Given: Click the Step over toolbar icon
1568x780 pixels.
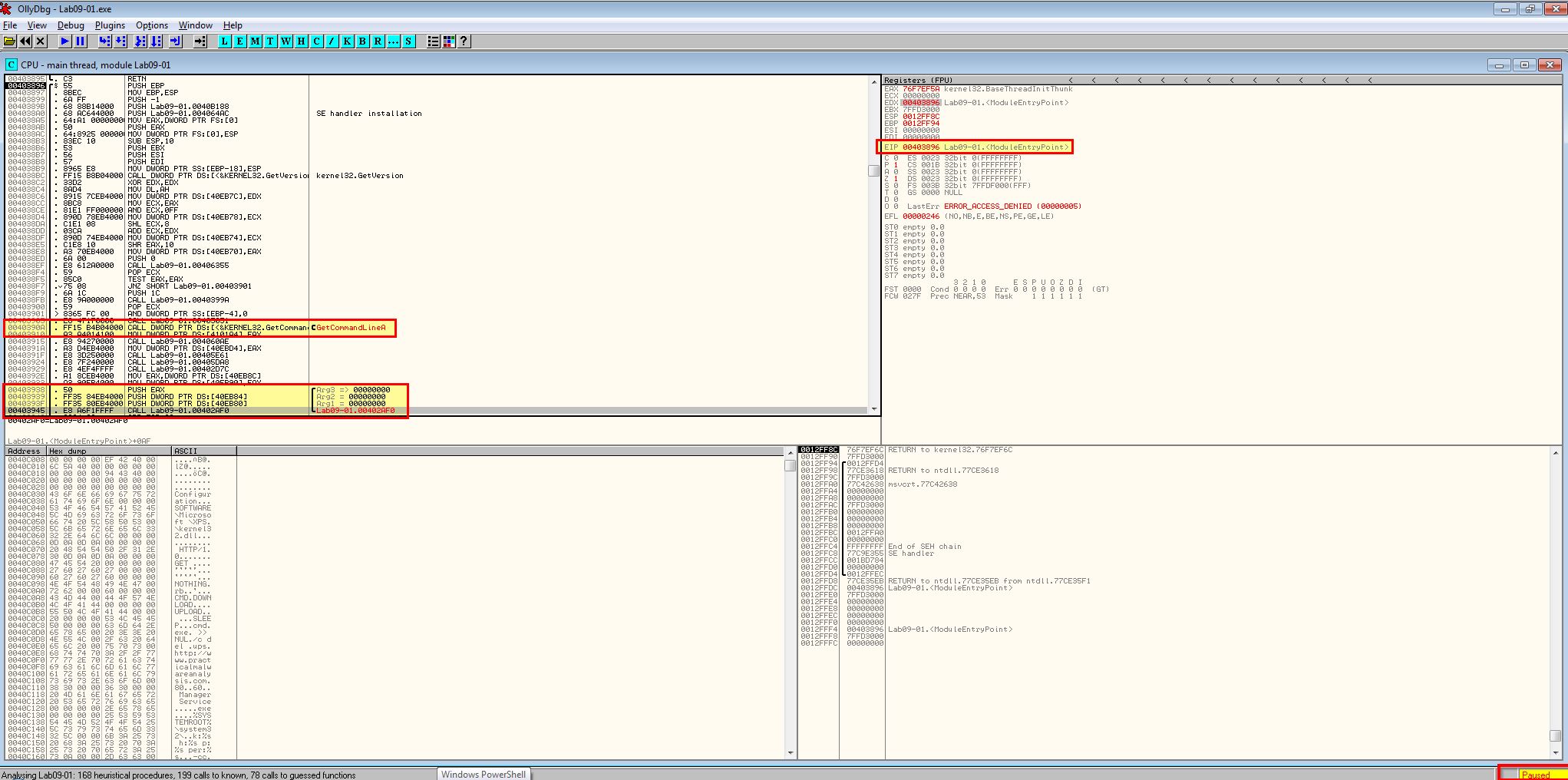Looking at the screenshot, I should pos(120,41).
